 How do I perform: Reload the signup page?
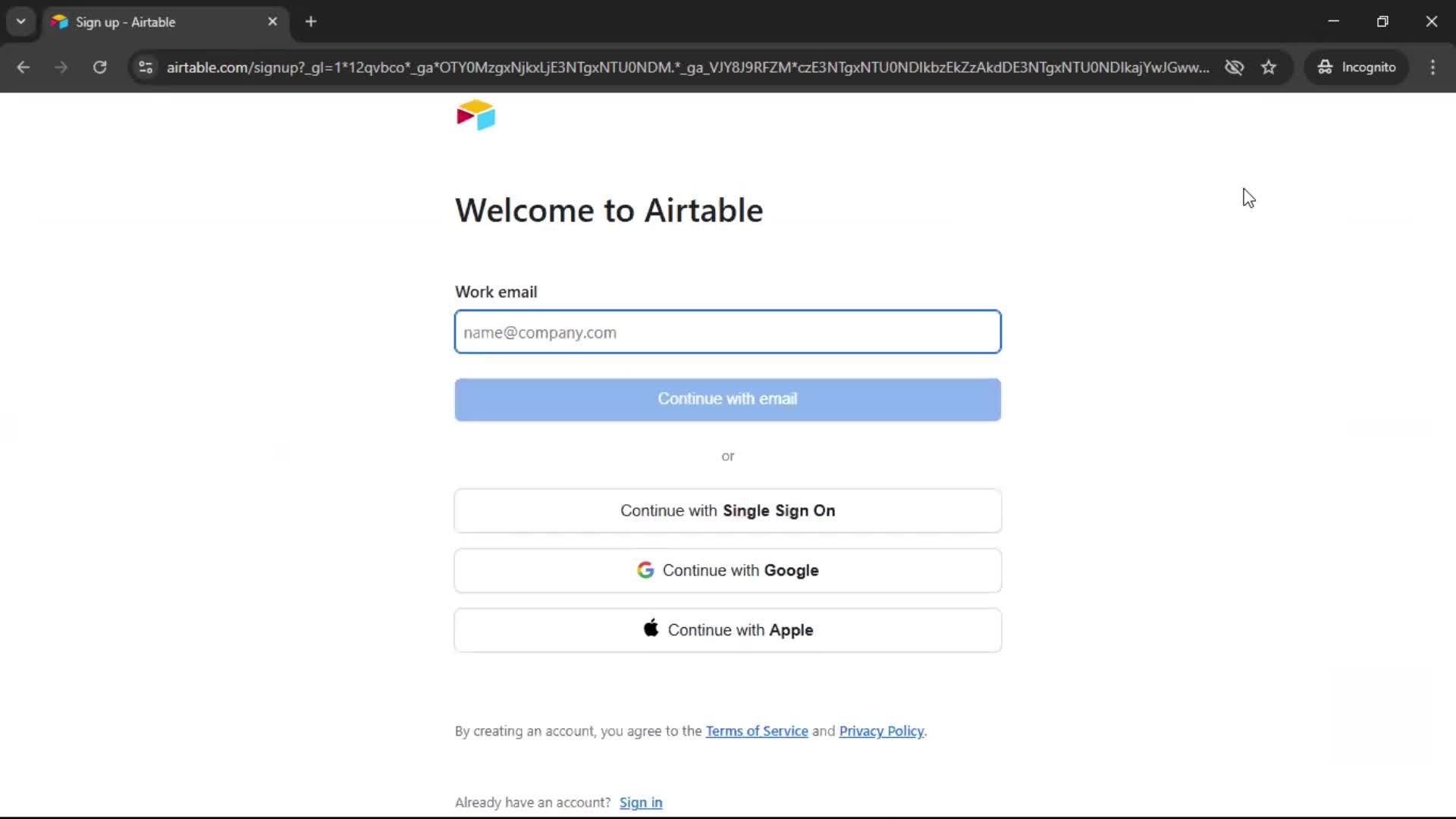(99, 67)
